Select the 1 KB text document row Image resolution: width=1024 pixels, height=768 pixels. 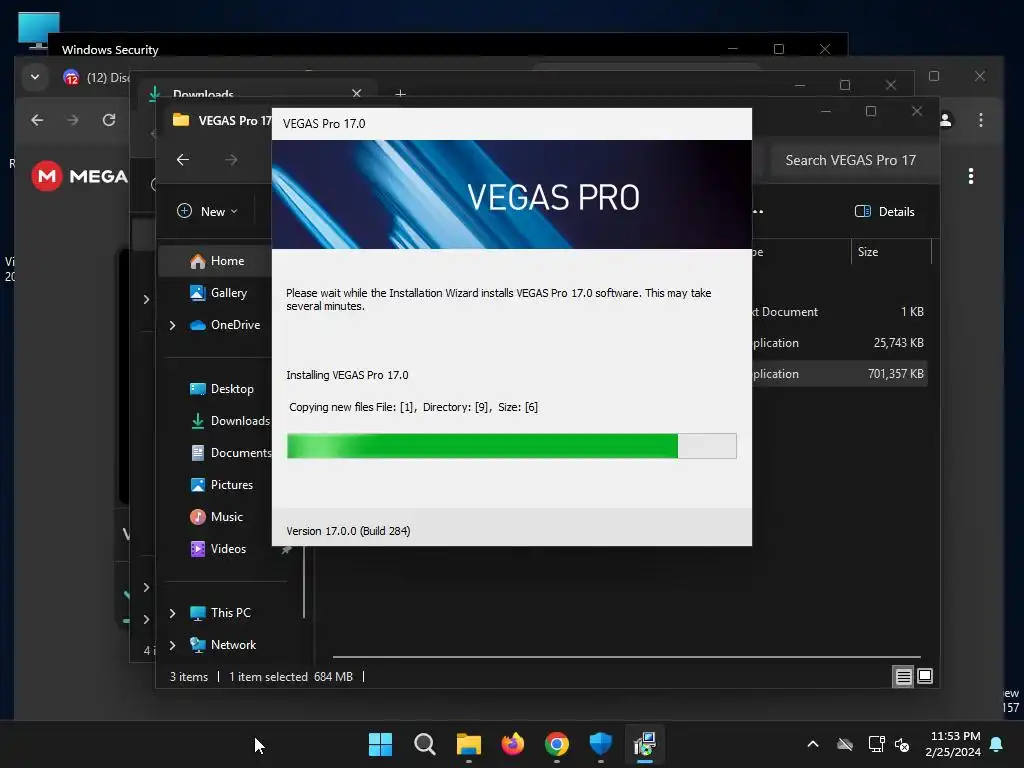point(839,312)
